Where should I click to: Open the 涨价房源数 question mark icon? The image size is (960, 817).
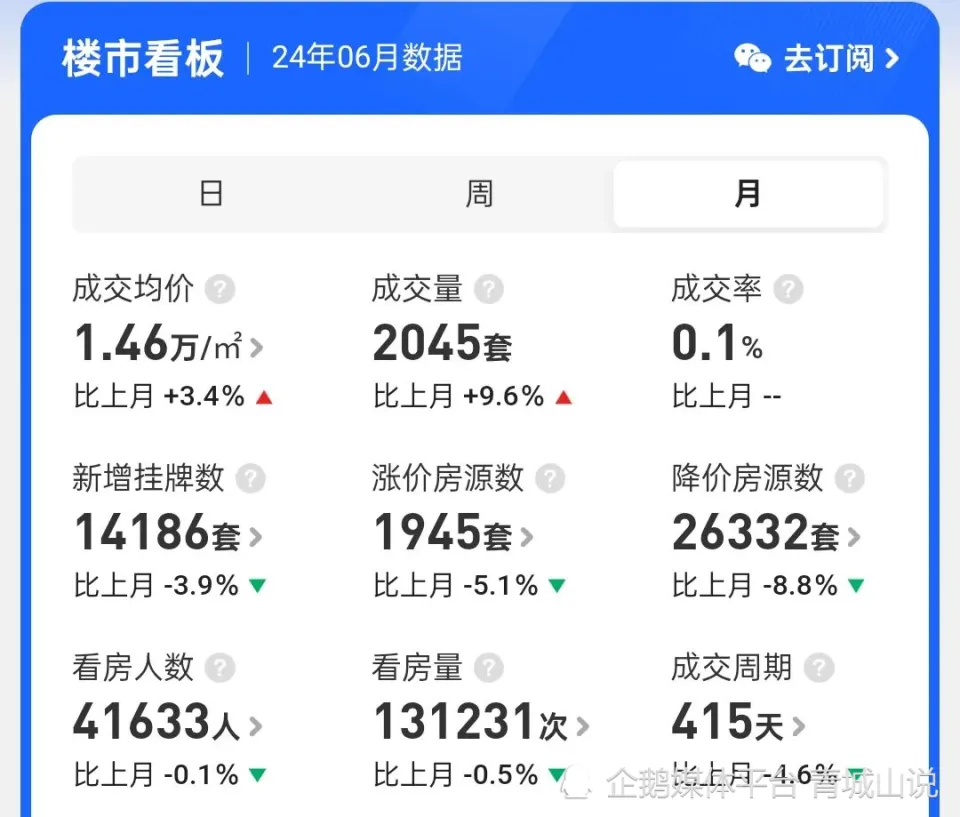[x=551, y=479]
